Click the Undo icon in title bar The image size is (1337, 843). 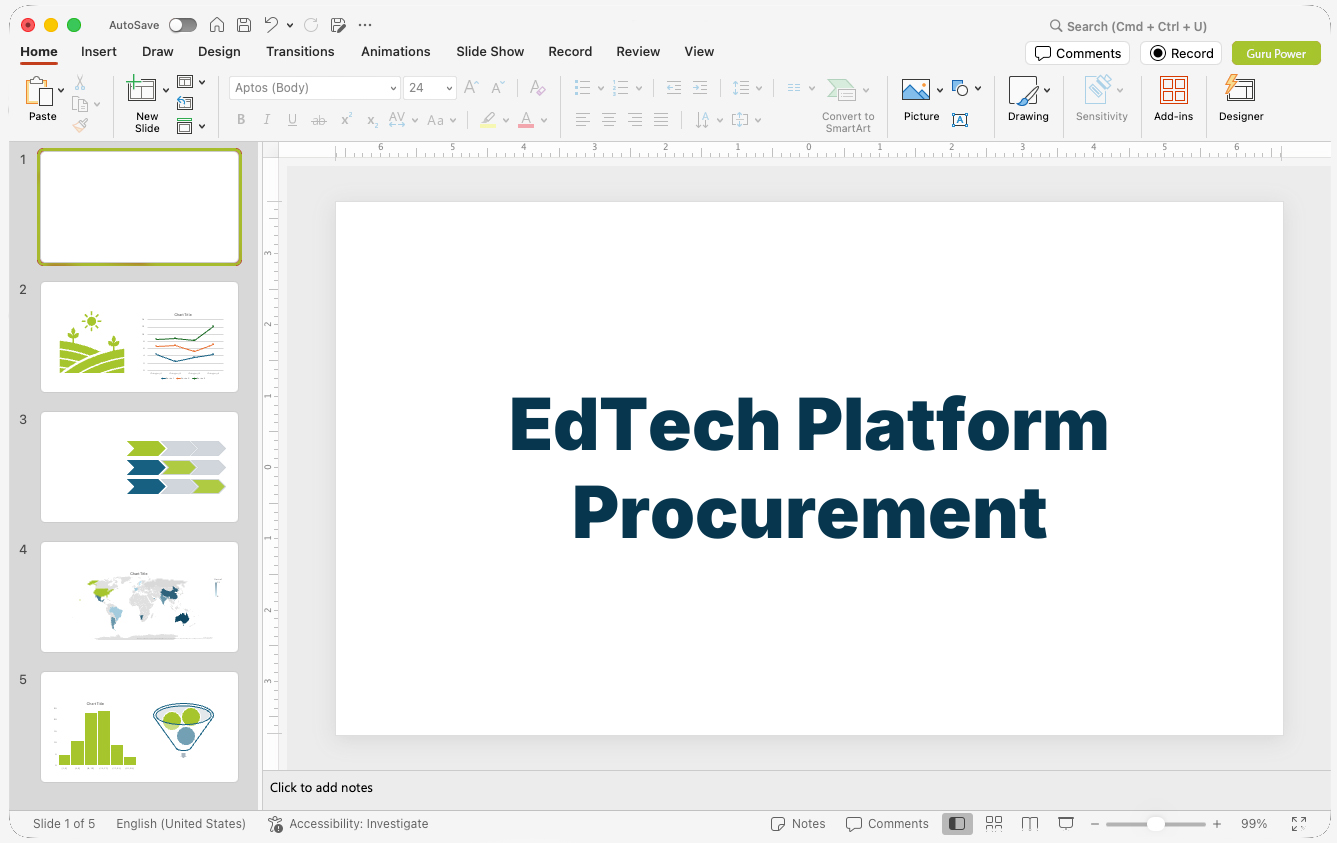pyautogui.click(x=271, y=25)
